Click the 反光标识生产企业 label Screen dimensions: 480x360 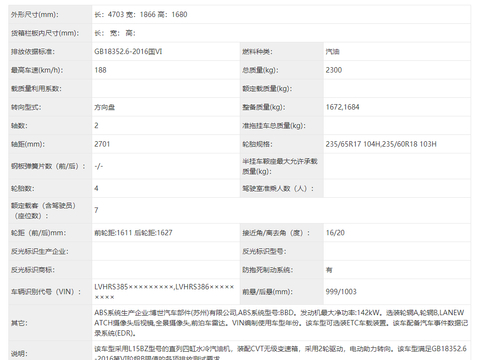point(40,251)
